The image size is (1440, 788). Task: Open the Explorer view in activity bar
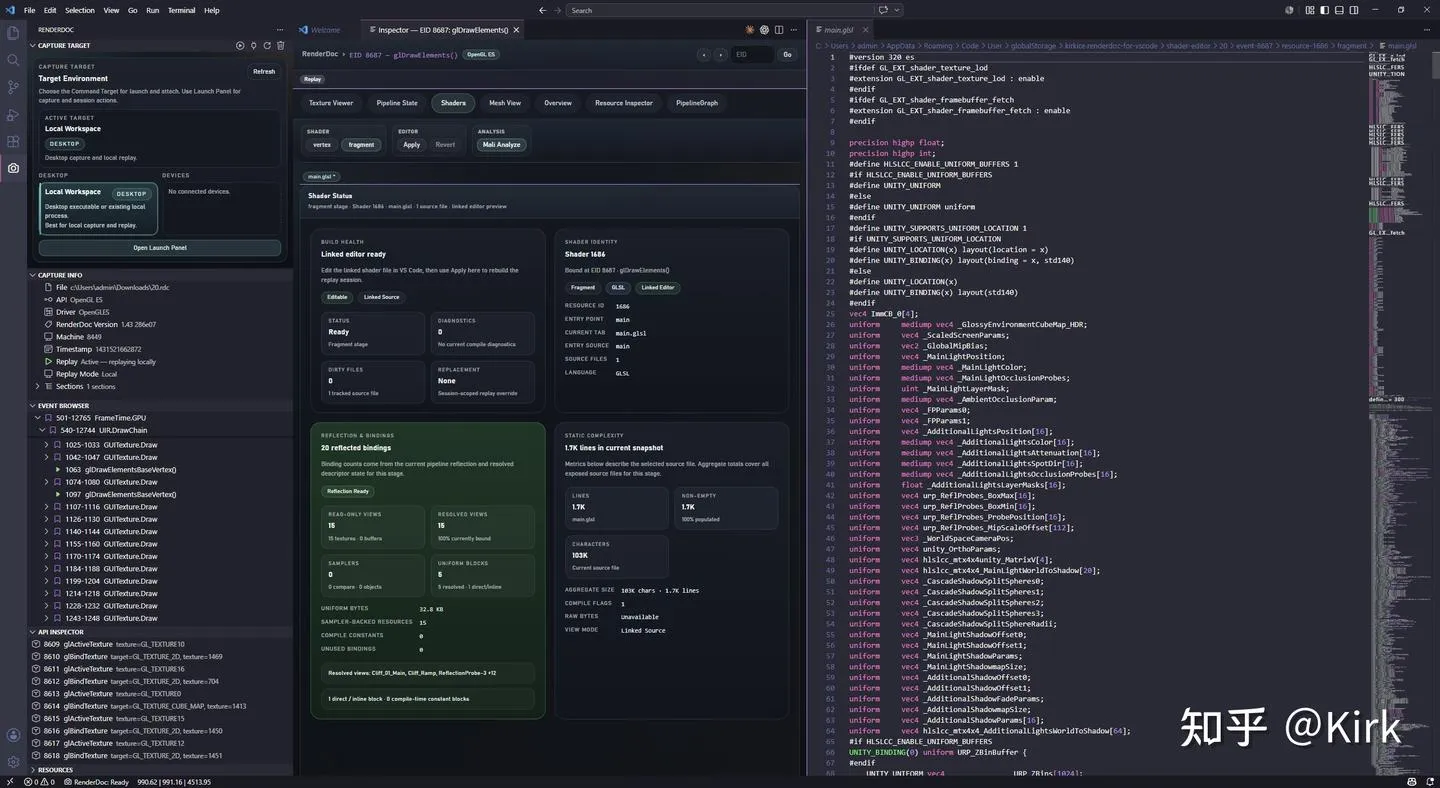[13, 33]
